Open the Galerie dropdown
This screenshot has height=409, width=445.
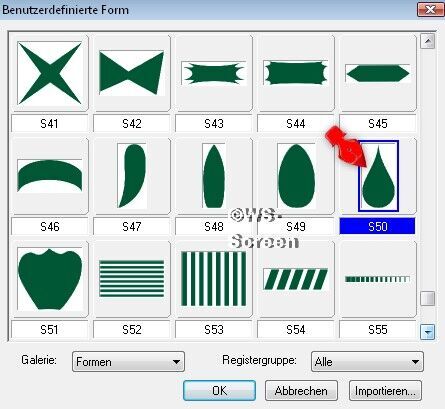128,362
